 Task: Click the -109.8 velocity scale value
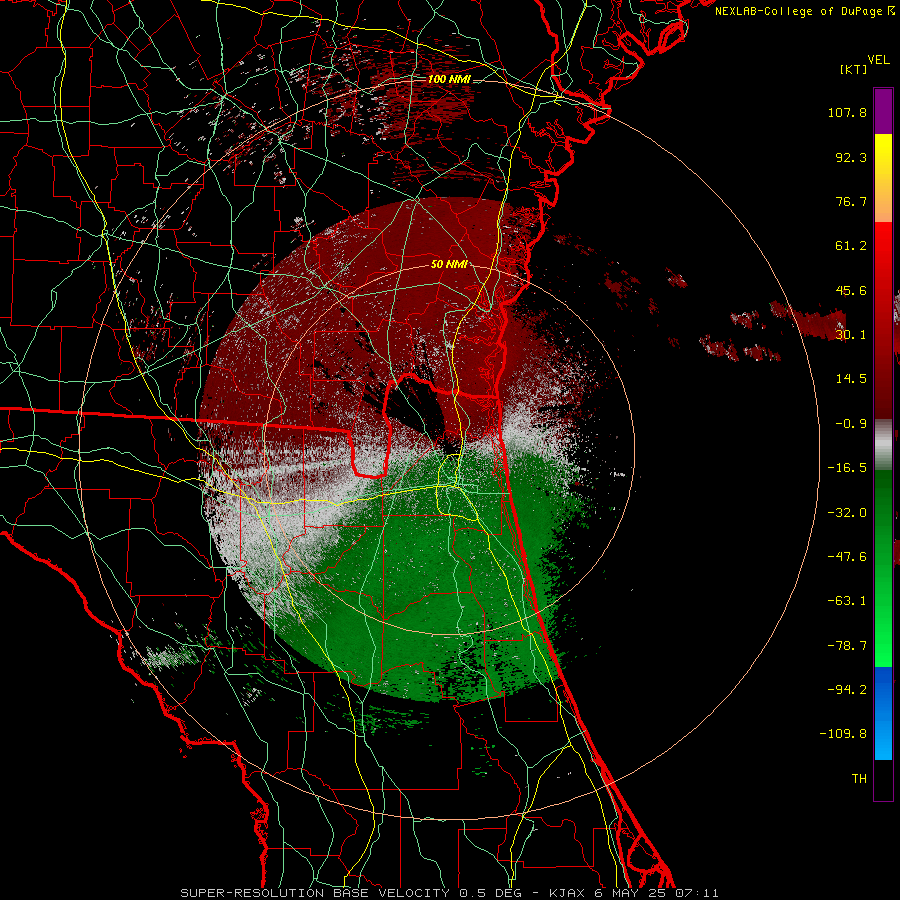tap(843, 734)
